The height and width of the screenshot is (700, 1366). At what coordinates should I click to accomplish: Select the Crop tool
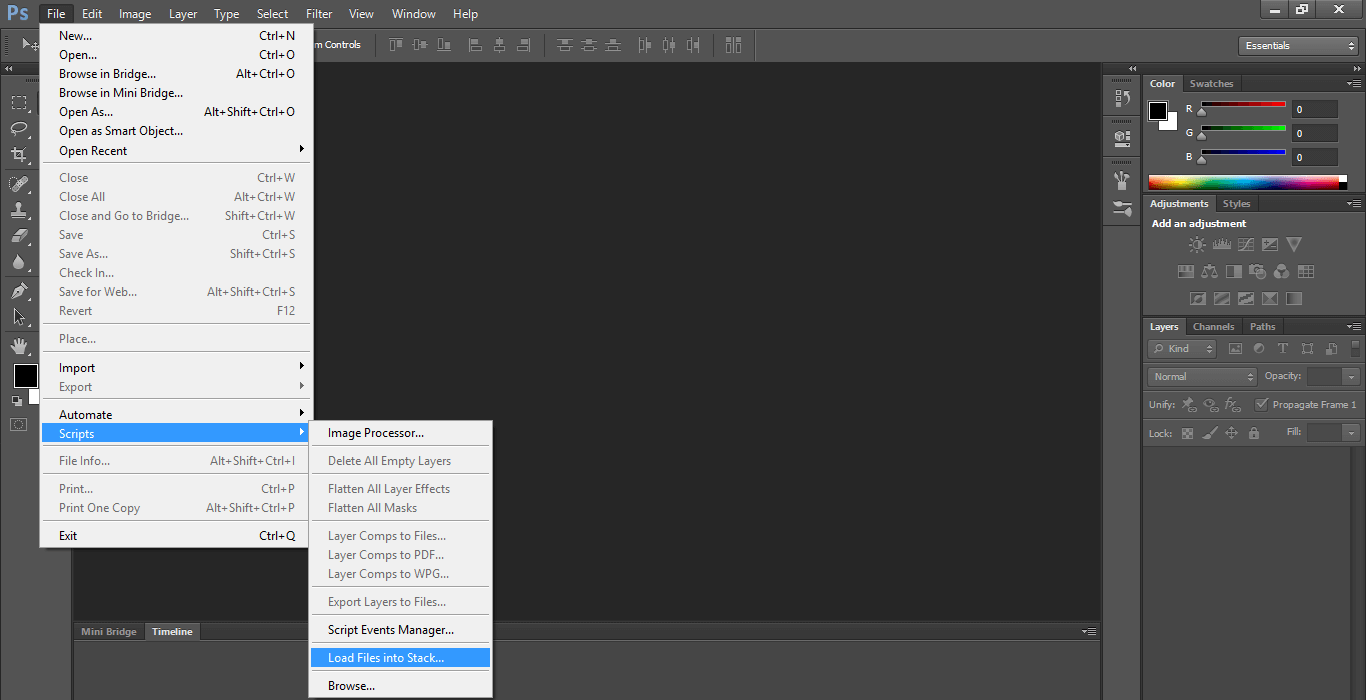19,155
